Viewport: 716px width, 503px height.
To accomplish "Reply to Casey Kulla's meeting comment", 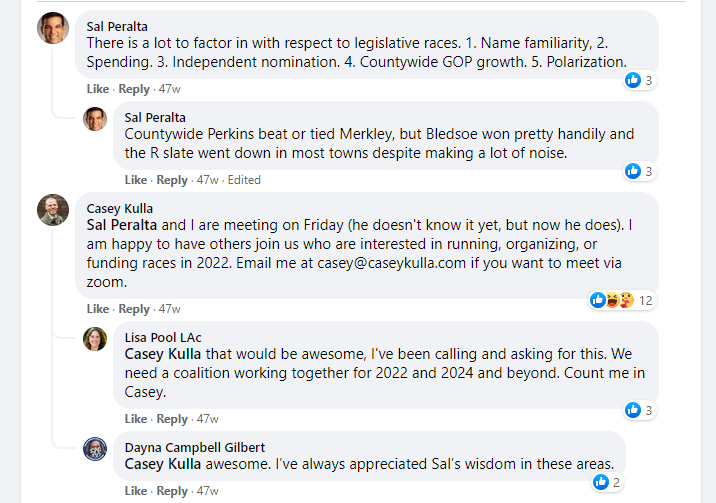I will pyautogui.click(x=134, y=309).
